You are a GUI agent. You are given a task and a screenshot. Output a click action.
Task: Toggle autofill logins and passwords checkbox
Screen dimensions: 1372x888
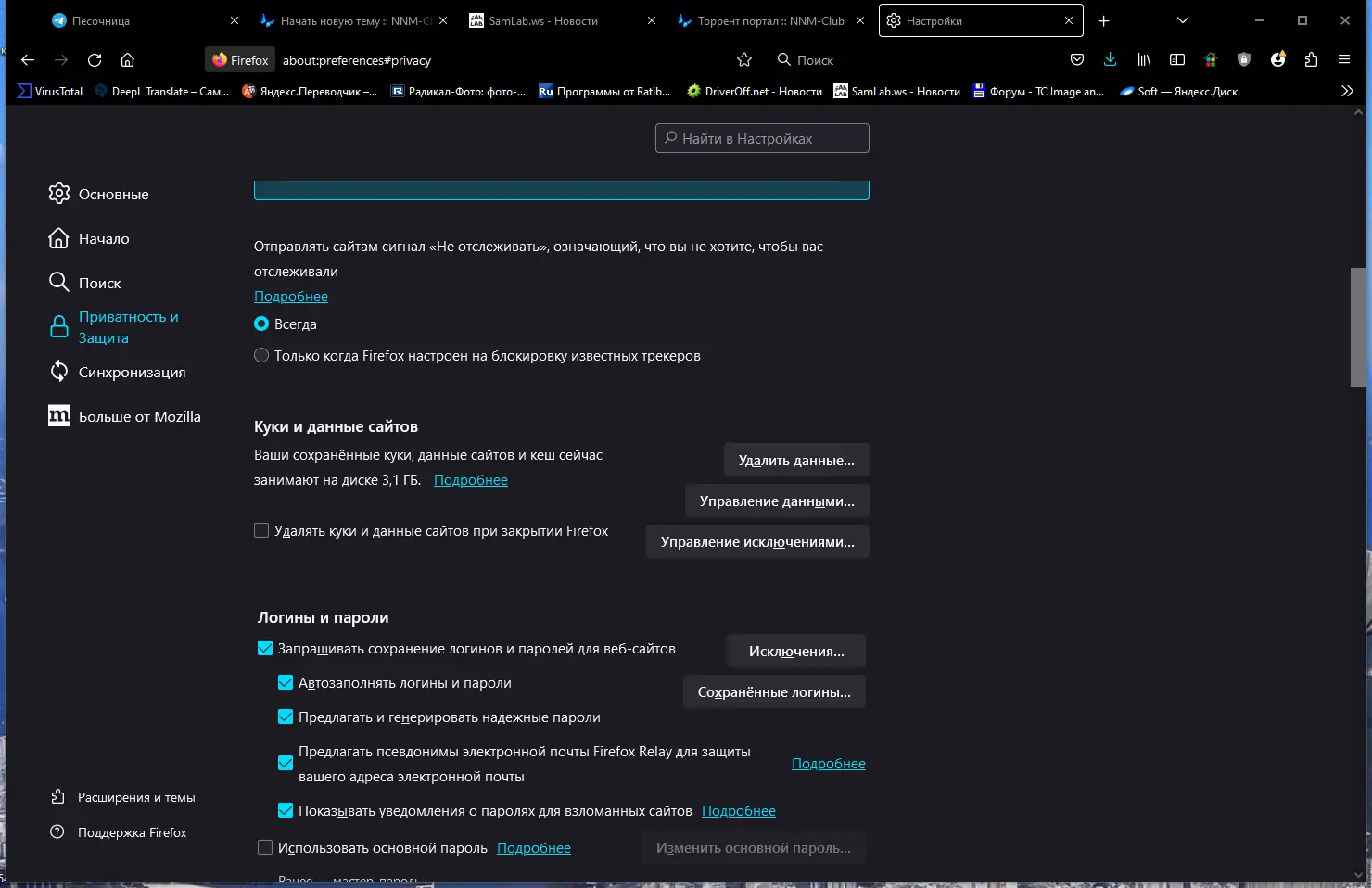coord(286,682)
